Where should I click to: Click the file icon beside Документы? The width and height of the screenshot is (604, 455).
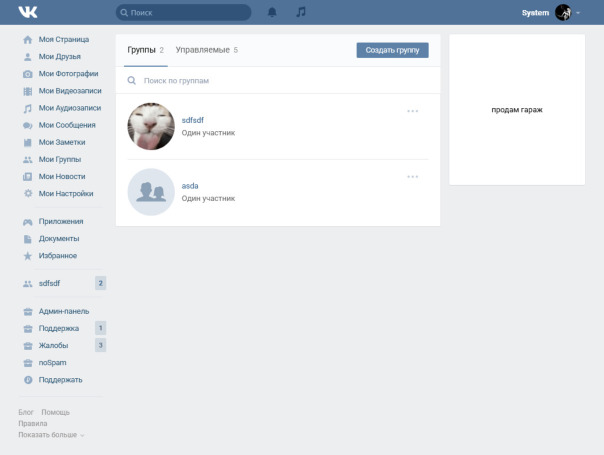click(x=27, y=239)
